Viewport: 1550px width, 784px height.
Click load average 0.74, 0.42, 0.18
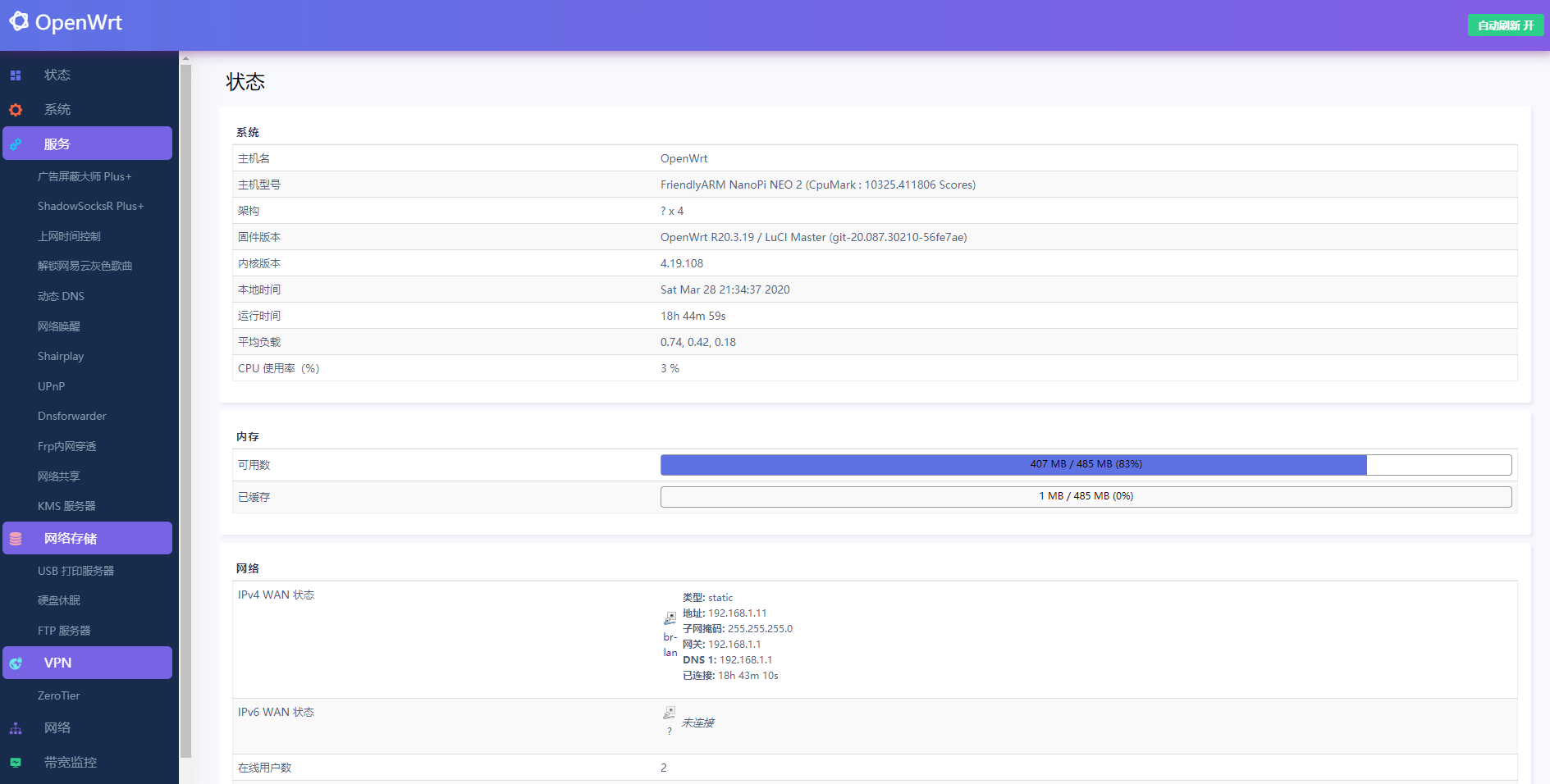(x=698, y=342)
